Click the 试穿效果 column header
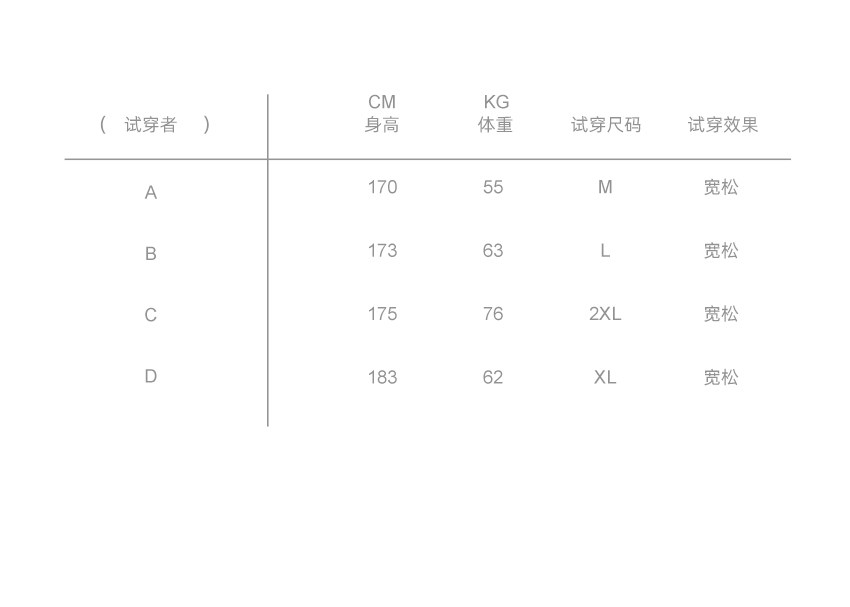Screen dimensions: 850x607 click(722, 125)
